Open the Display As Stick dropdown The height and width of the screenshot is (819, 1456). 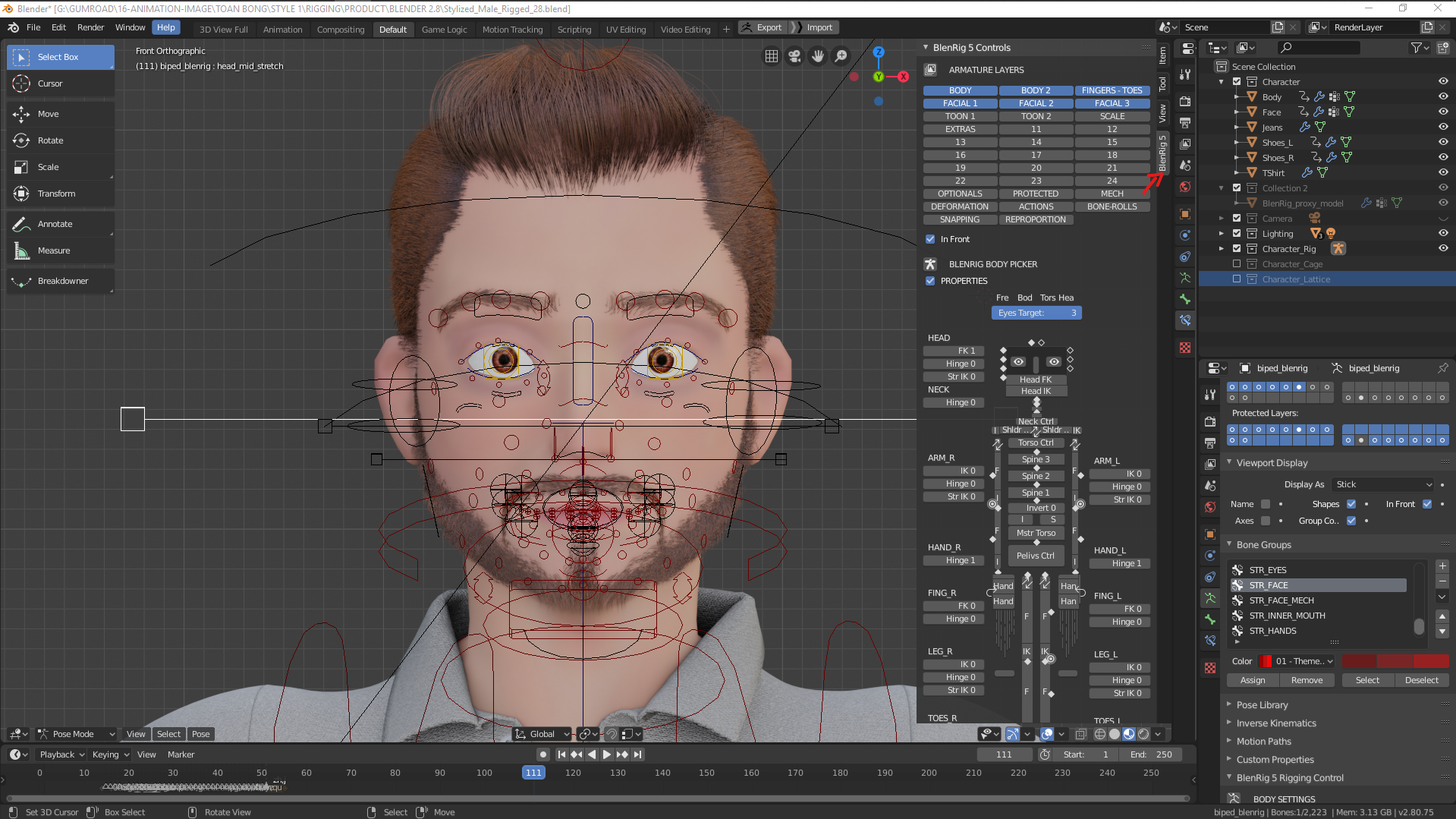1383,484
